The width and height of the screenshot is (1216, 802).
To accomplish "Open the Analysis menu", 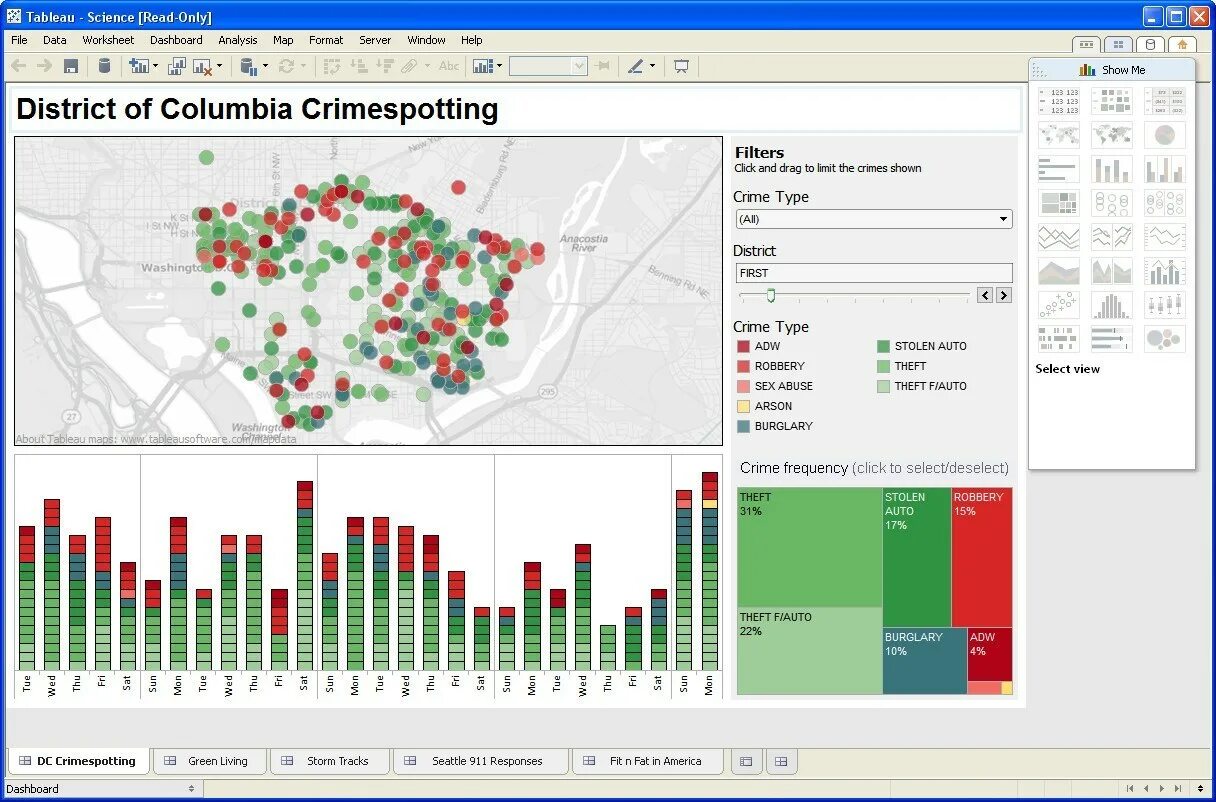I will (x=238, y=40).
